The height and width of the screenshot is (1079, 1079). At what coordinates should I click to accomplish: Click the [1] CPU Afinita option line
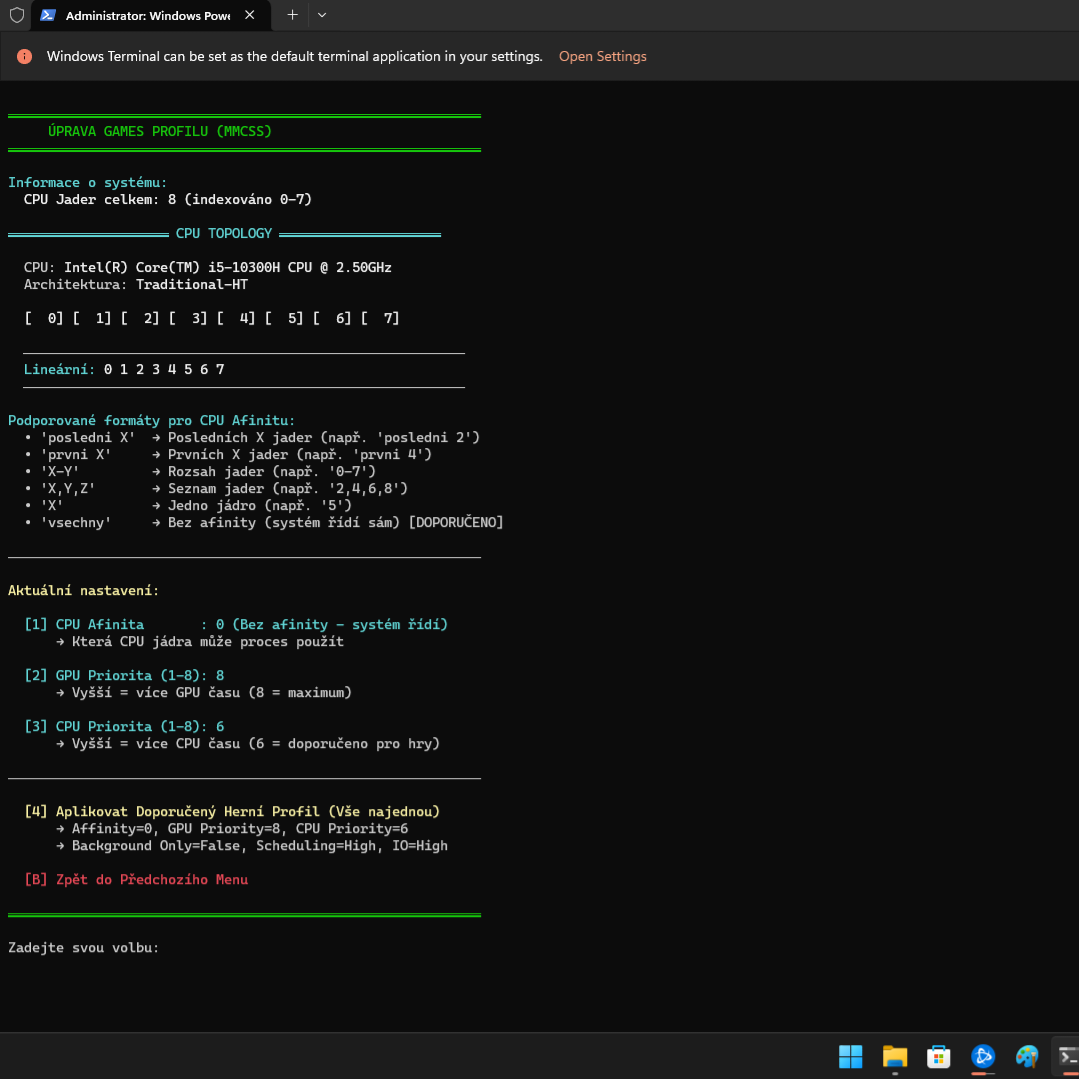coord(235,625)
